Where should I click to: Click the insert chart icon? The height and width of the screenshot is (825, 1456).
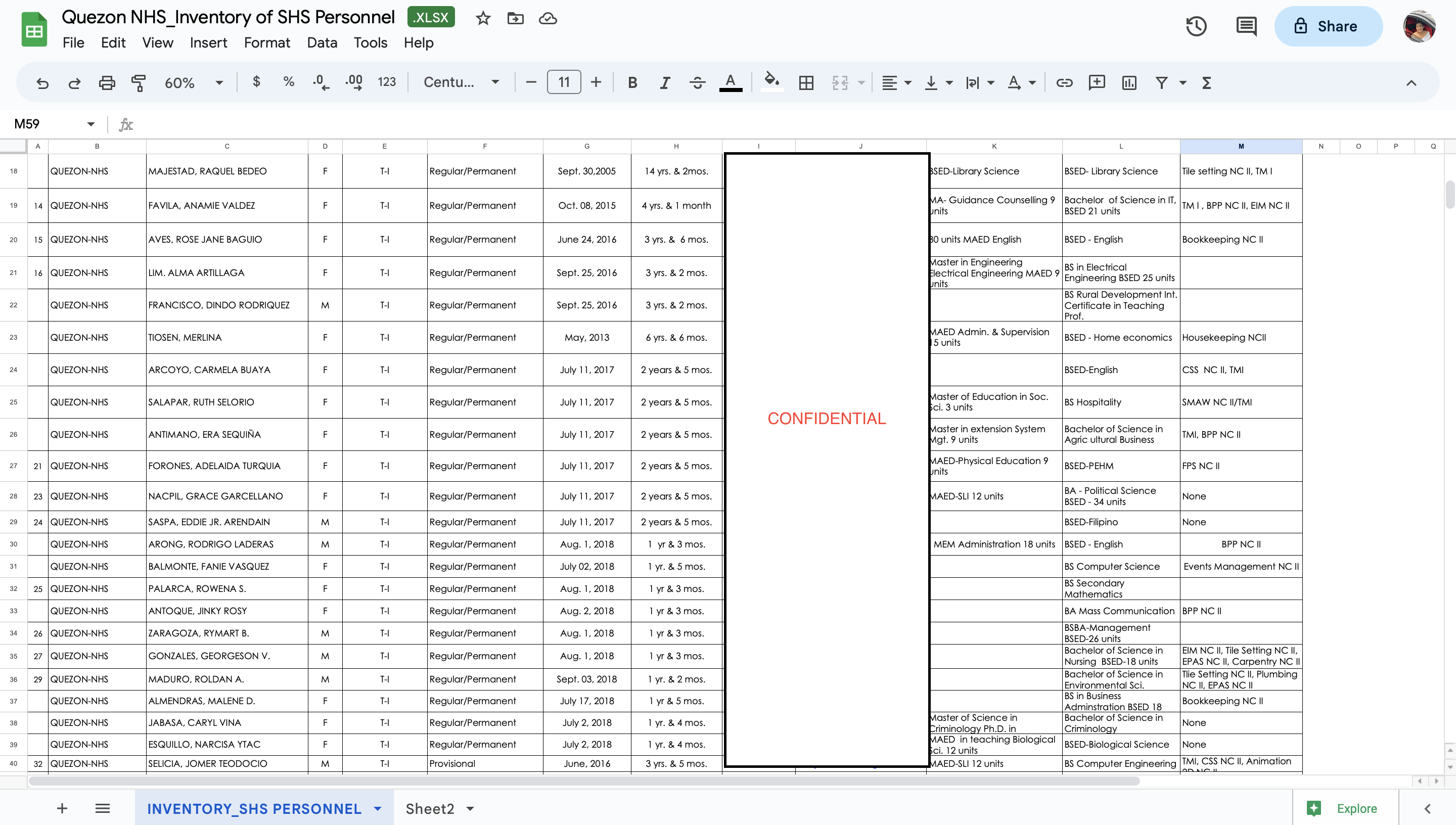(1128, 83)
